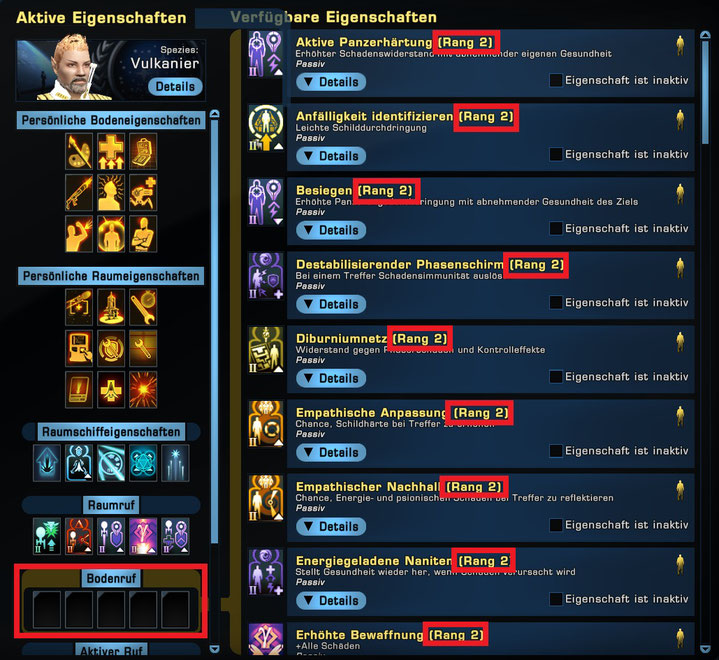Open the Aktive Eigenschaften tab
The width and height of the screenshot is (719, 660).
click(101, 18)
